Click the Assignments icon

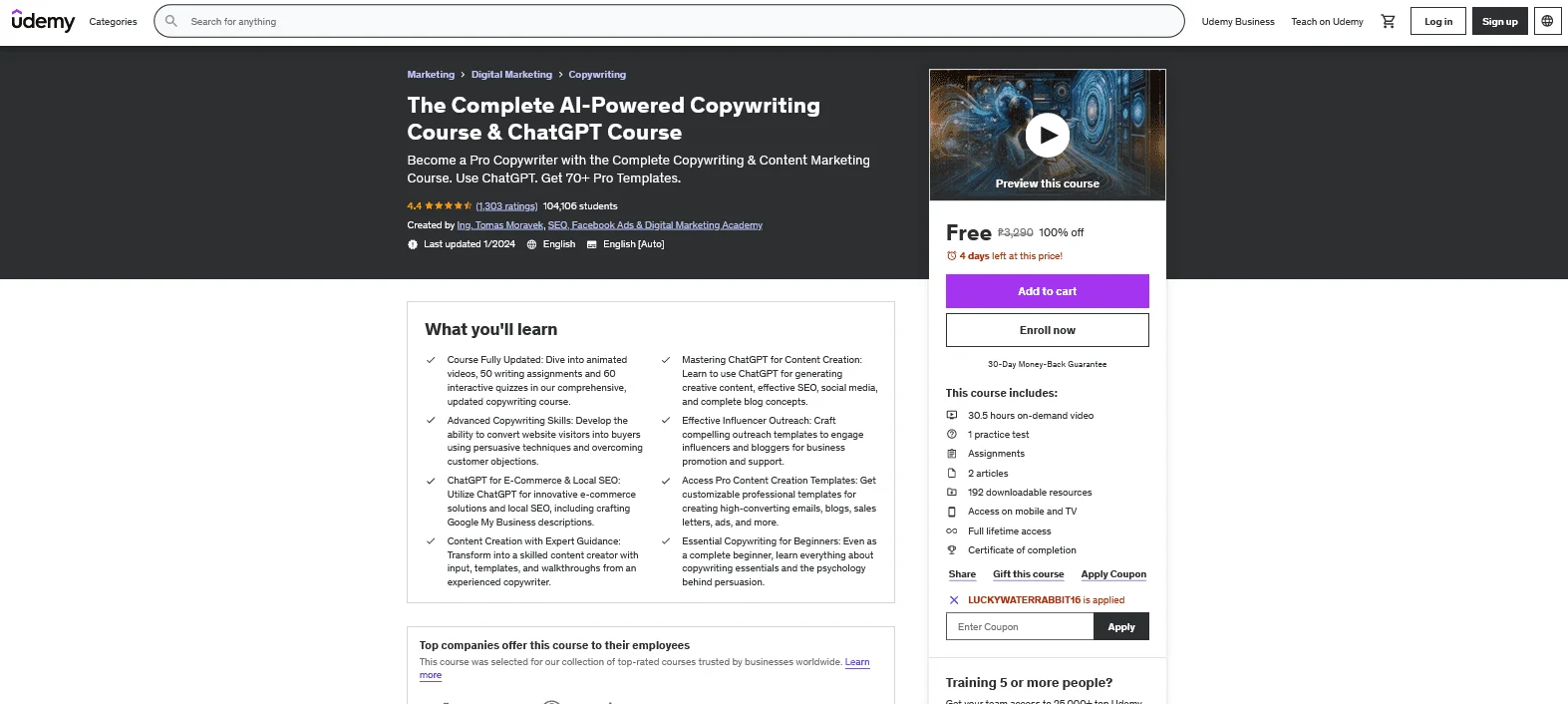tap(952, 454)
